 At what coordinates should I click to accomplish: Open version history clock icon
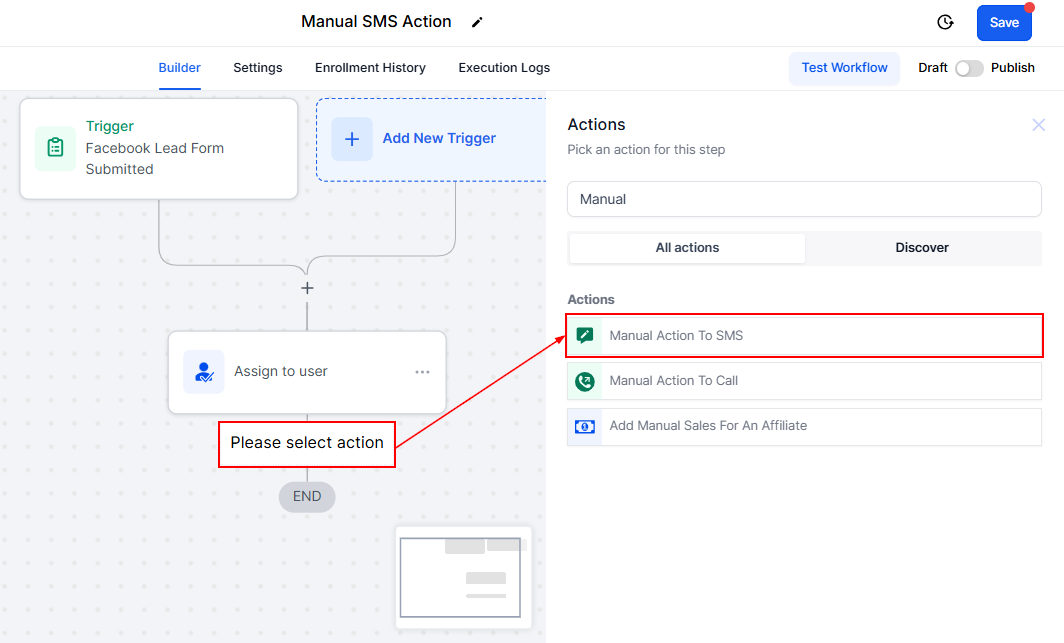pos(945,22)
